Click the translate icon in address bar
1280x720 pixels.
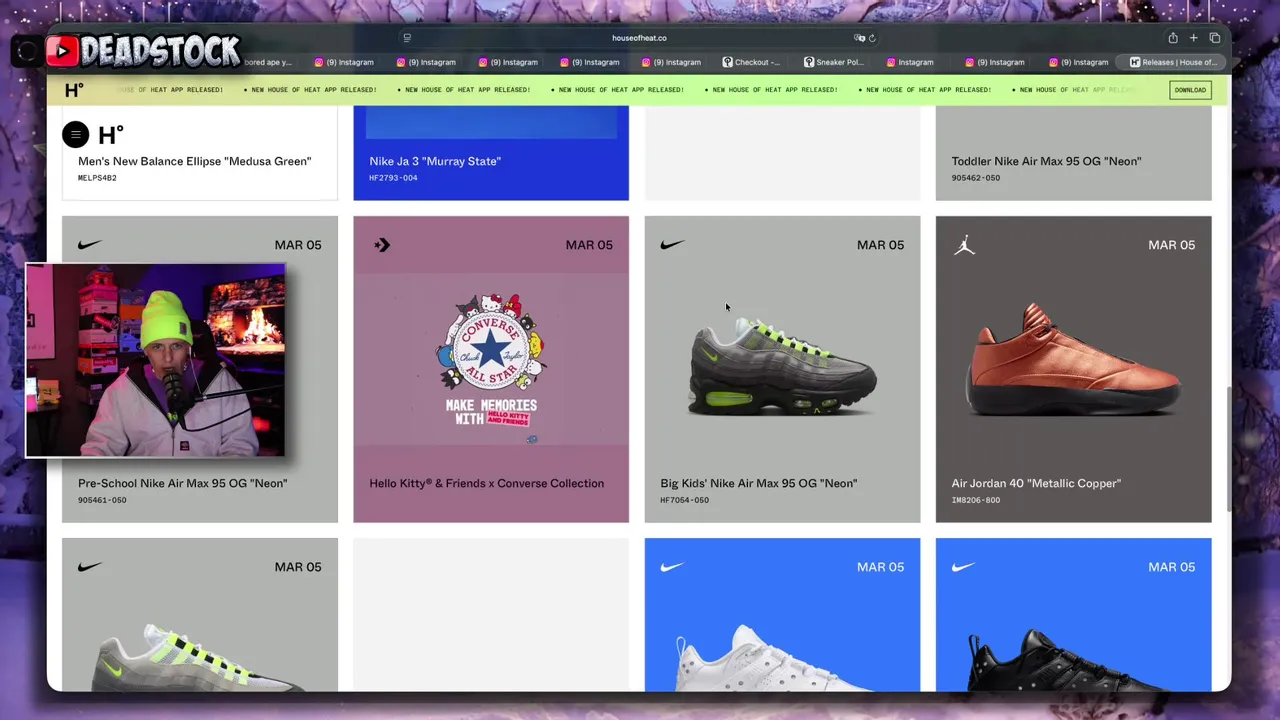coord(859,38)
